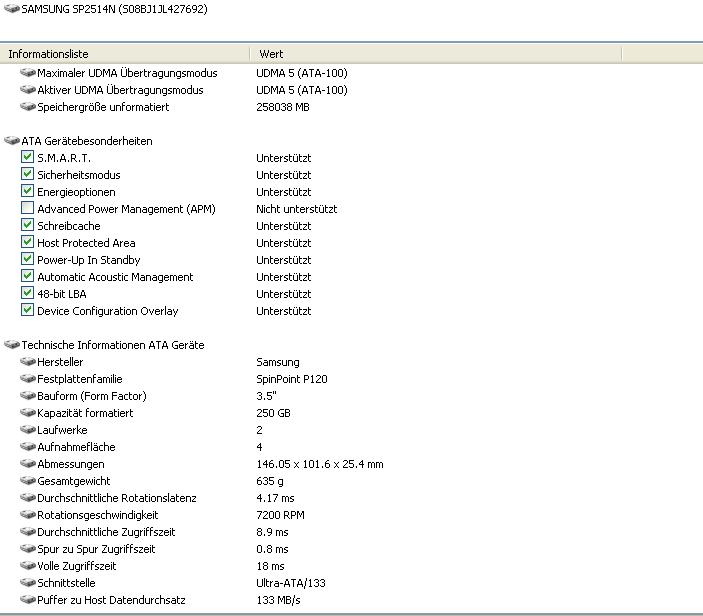Click the icon beside Bauform (Form Factor)

pyautogui.click(x=28, y=396)
